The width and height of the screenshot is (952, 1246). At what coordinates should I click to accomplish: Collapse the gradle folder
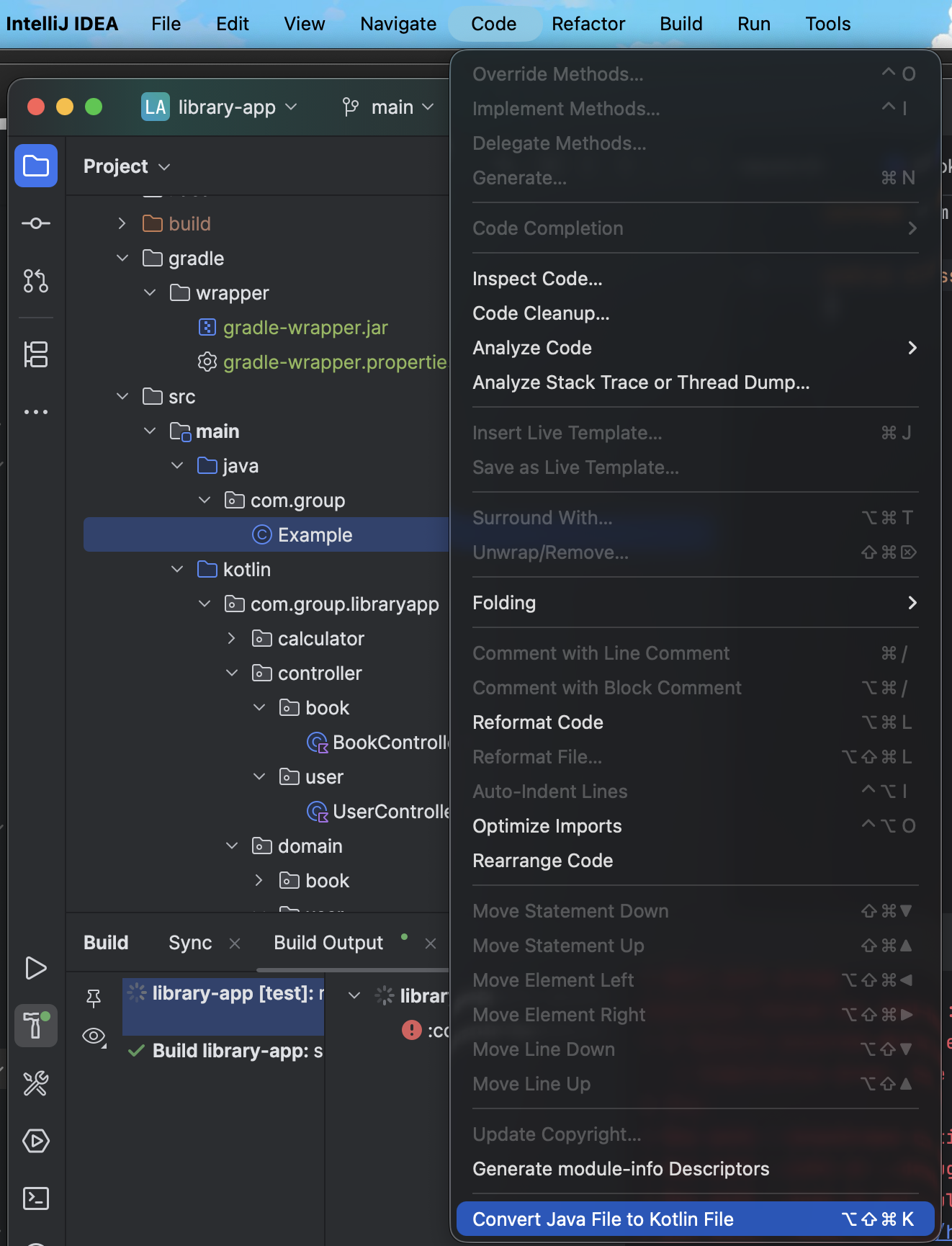tap(122, 259)
